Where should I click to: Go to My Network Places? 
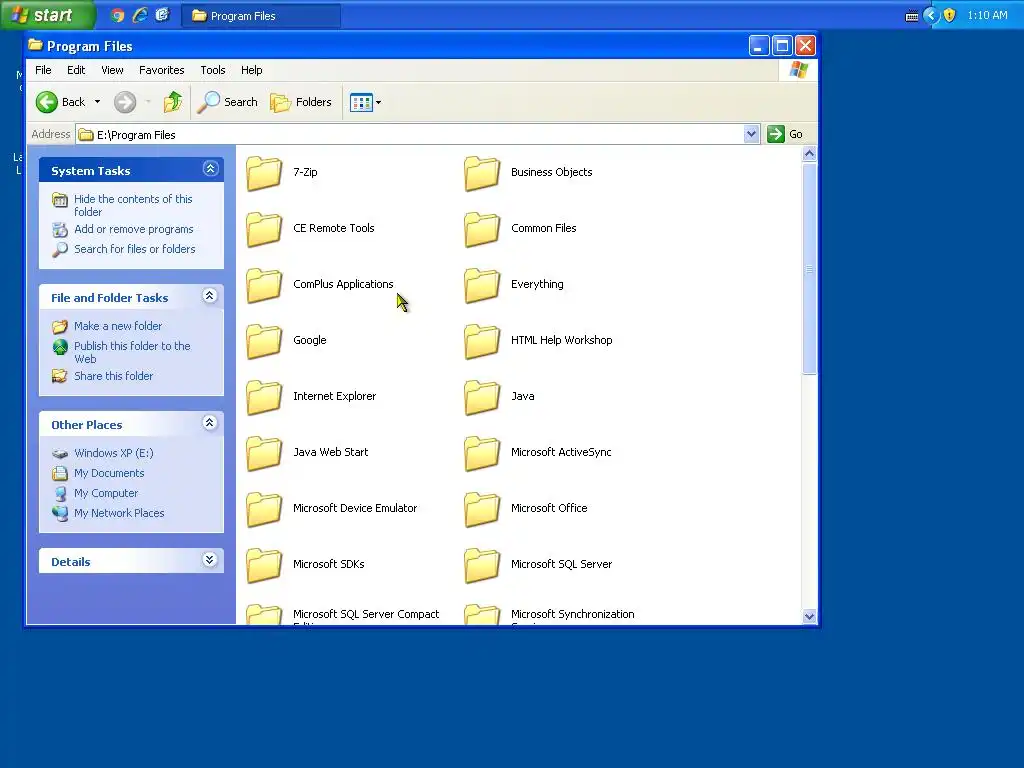pyautogui.click(x=119, y=513)
